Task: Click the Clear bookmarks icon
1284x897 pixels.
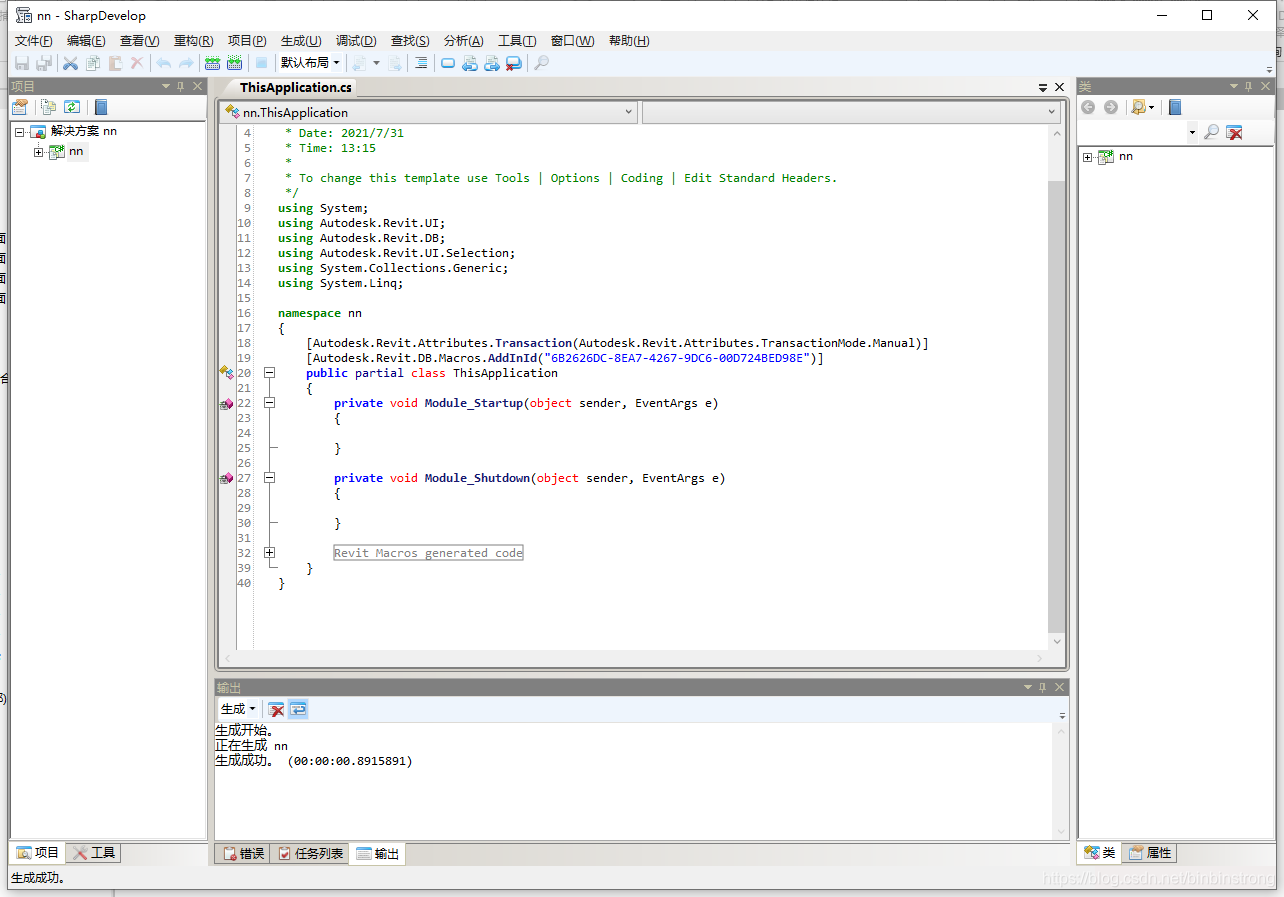Action: coord(514,63)
